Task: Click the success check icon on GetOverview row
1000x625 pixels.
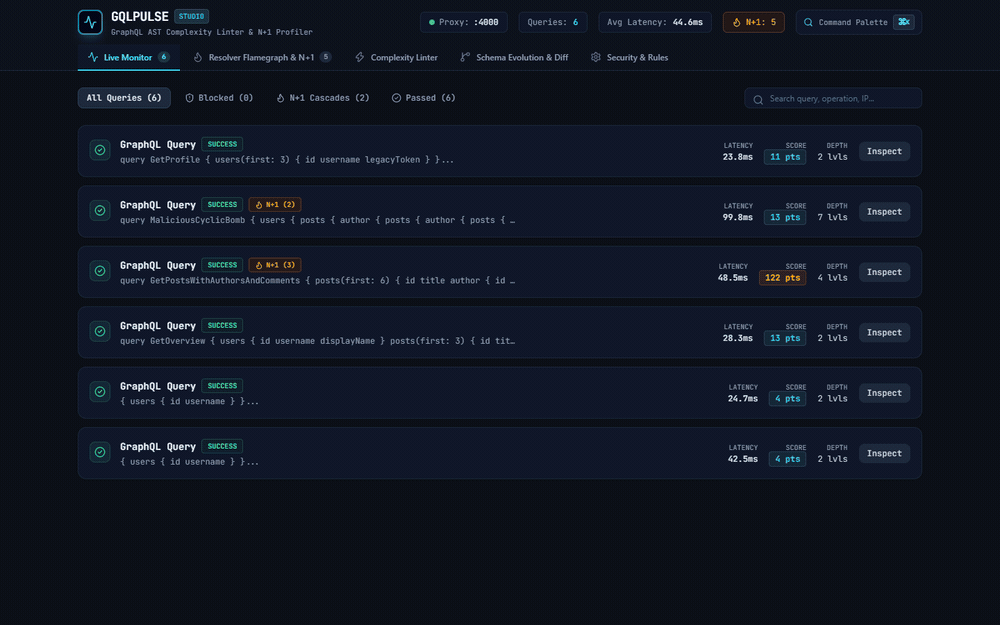Action: point(100,332)
